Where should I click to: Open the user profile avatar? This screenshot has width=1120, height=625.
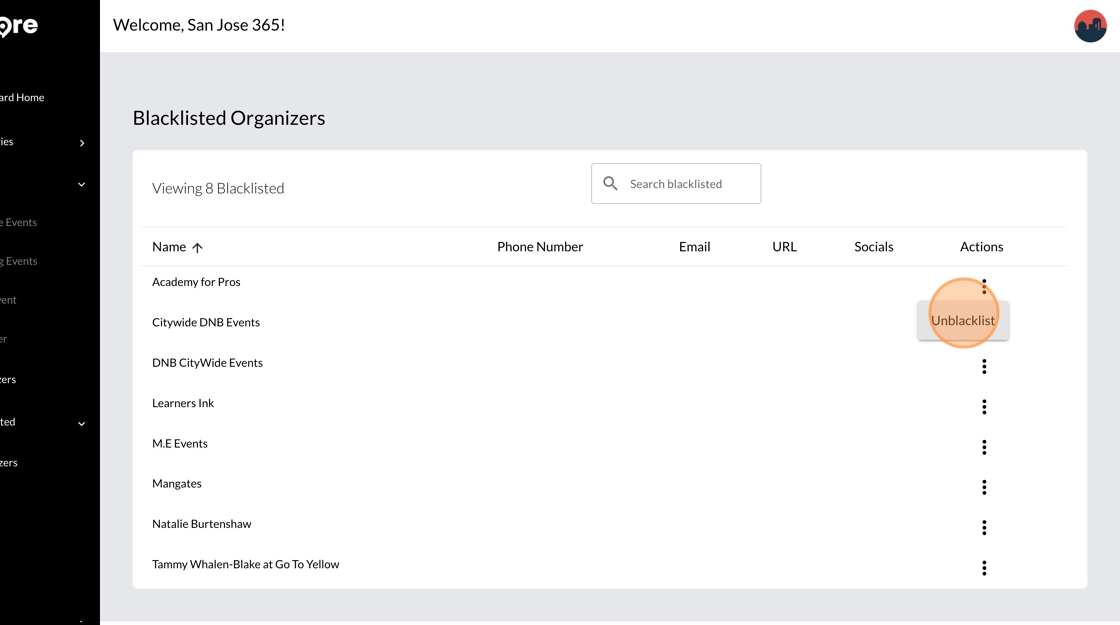(1089, 26)
